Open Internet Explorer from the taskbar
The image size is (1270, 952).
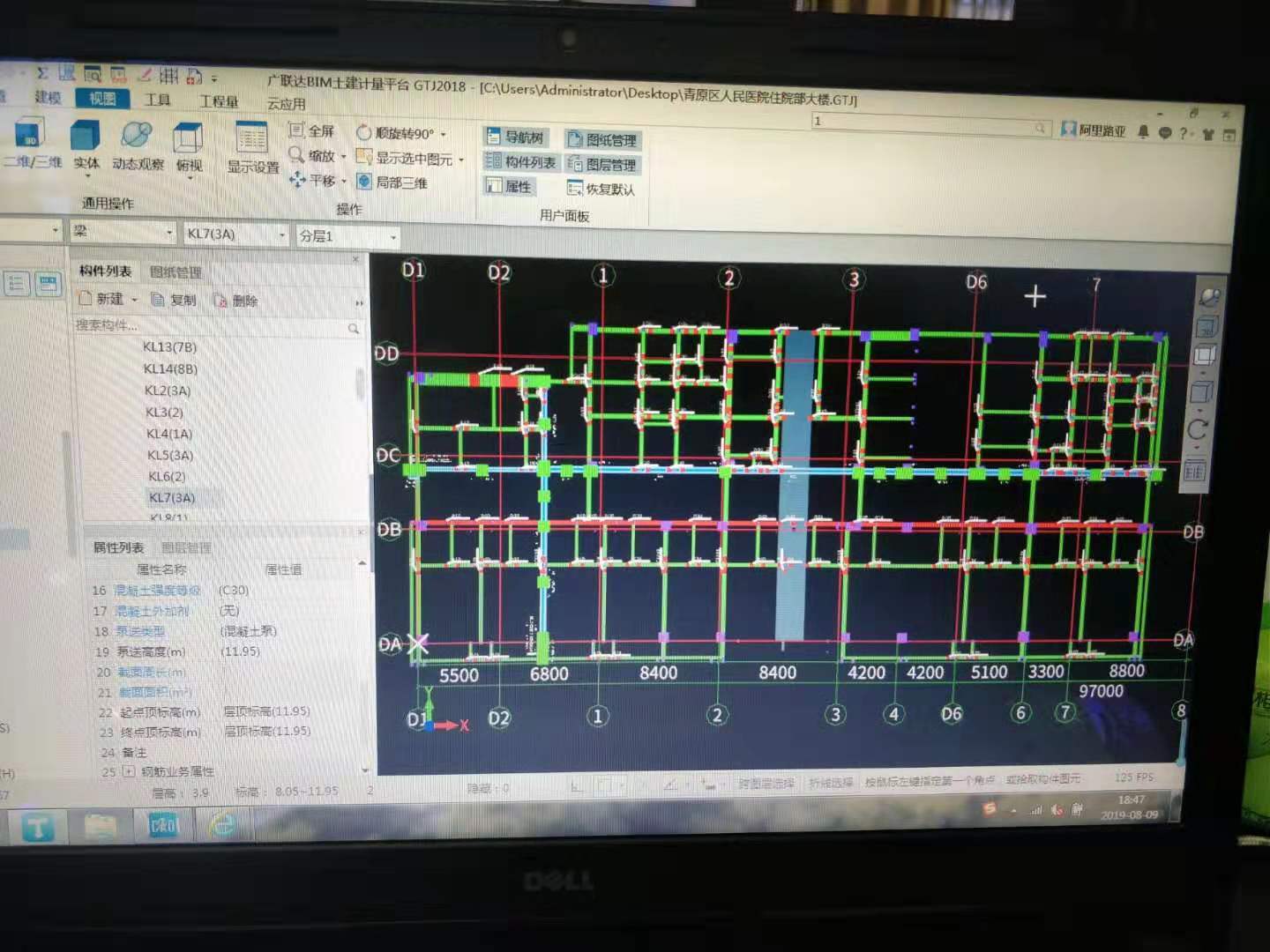tap(222, 825)
